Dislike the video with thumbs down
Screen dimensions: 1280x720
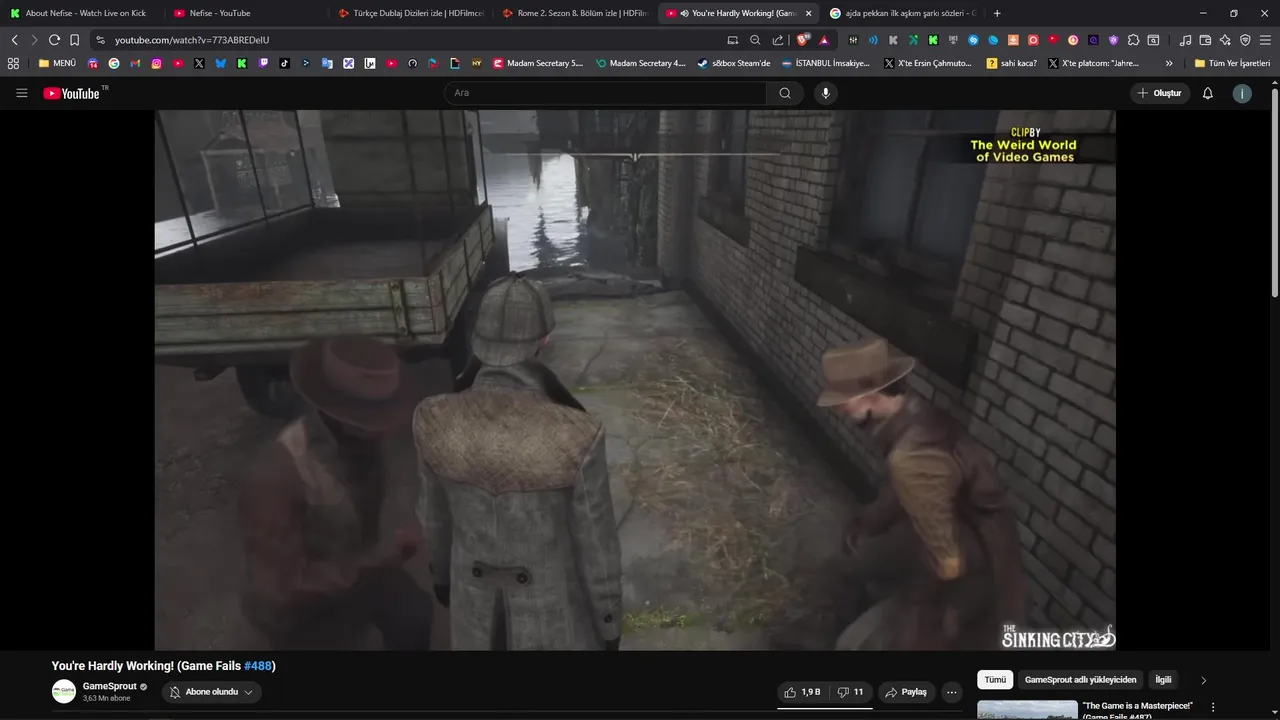click(851, 692)
